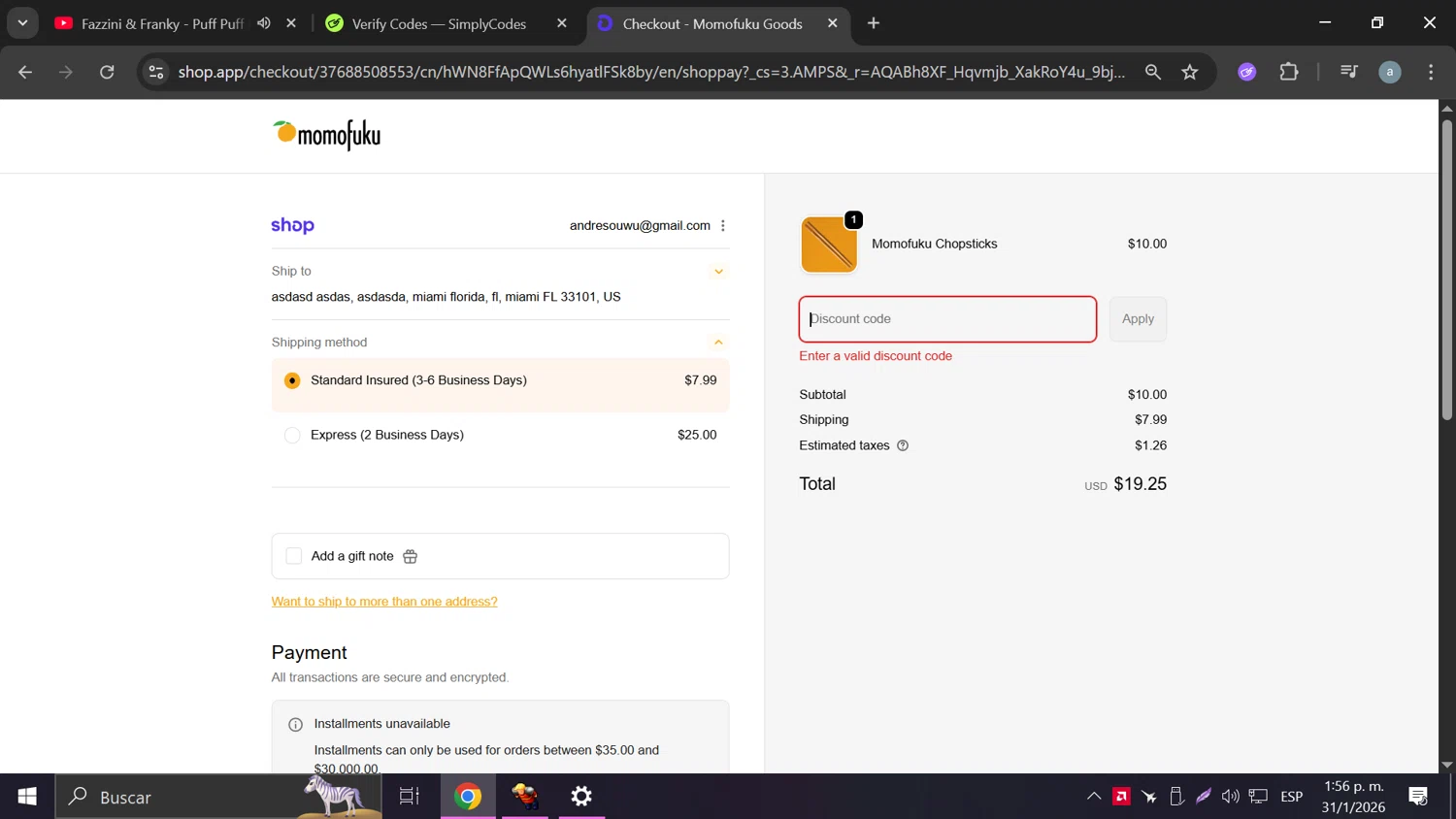This screenshot has height=819, width=1456.
Task: Click the ESP language indicator
Action: [1291, 797]
